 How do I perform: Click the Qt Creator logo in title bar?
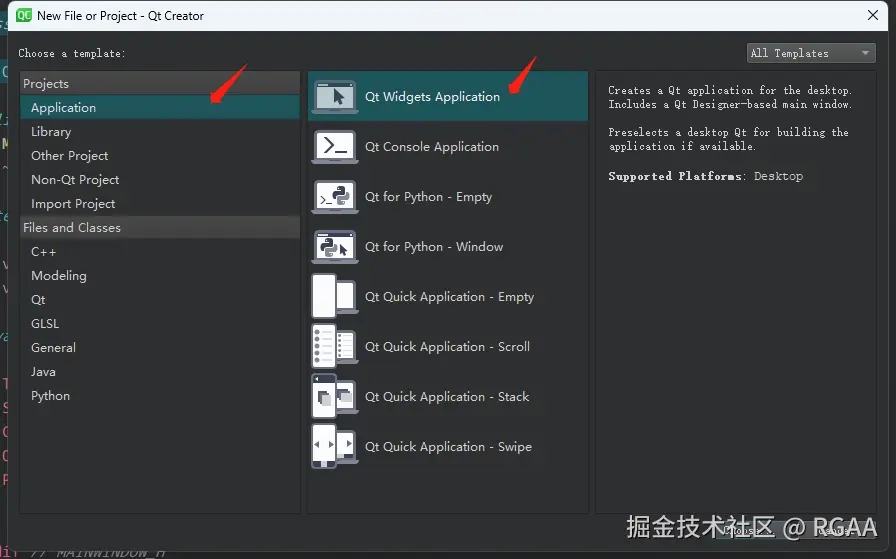coord(24,15)
